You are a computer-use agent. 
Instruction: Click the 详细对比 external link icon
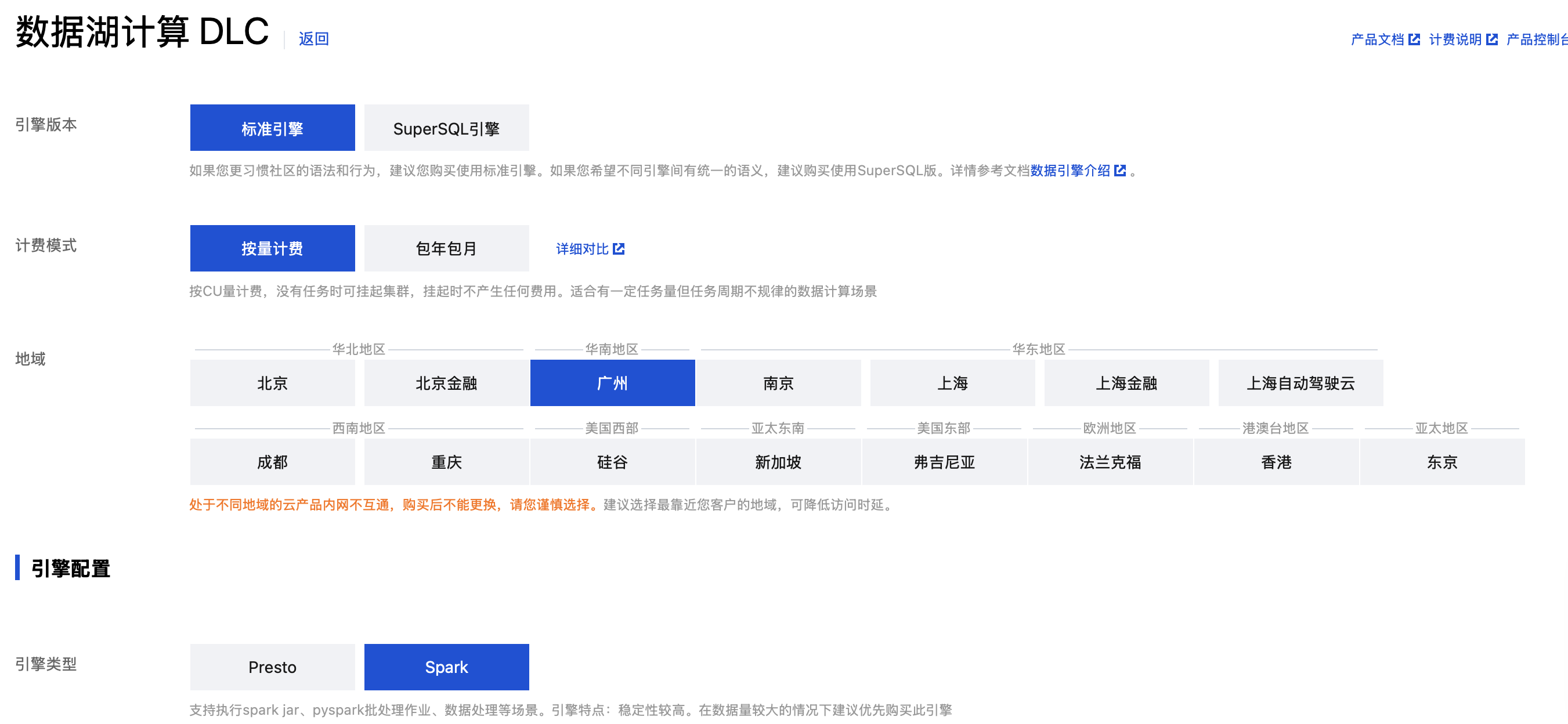[619, 249]
